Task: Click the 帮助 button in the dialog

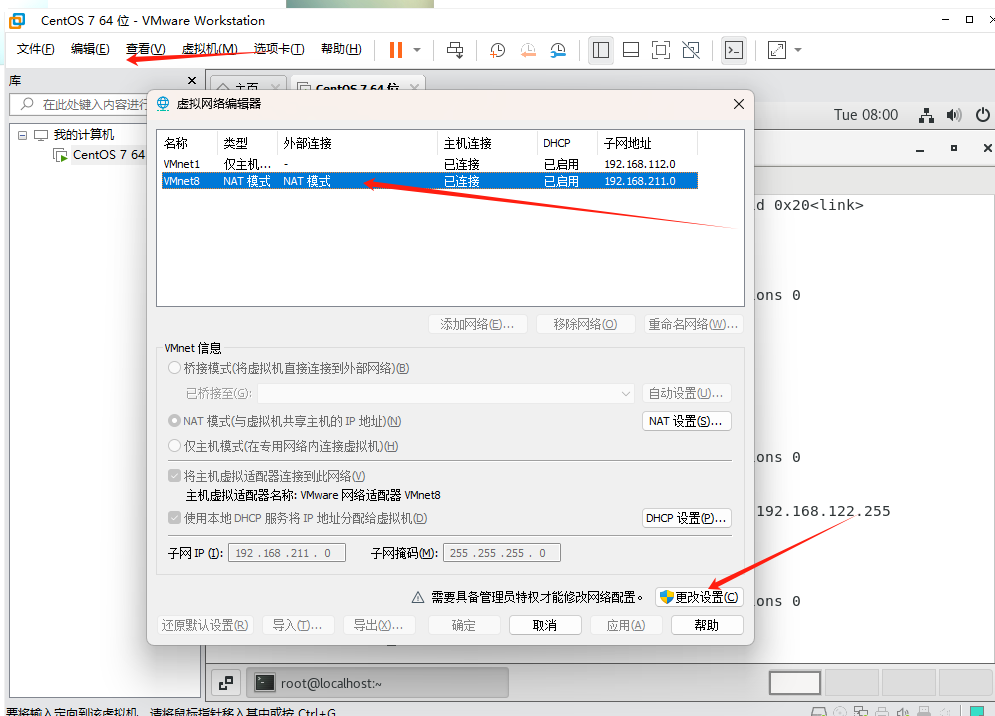Action: click(x=707, y=625)
